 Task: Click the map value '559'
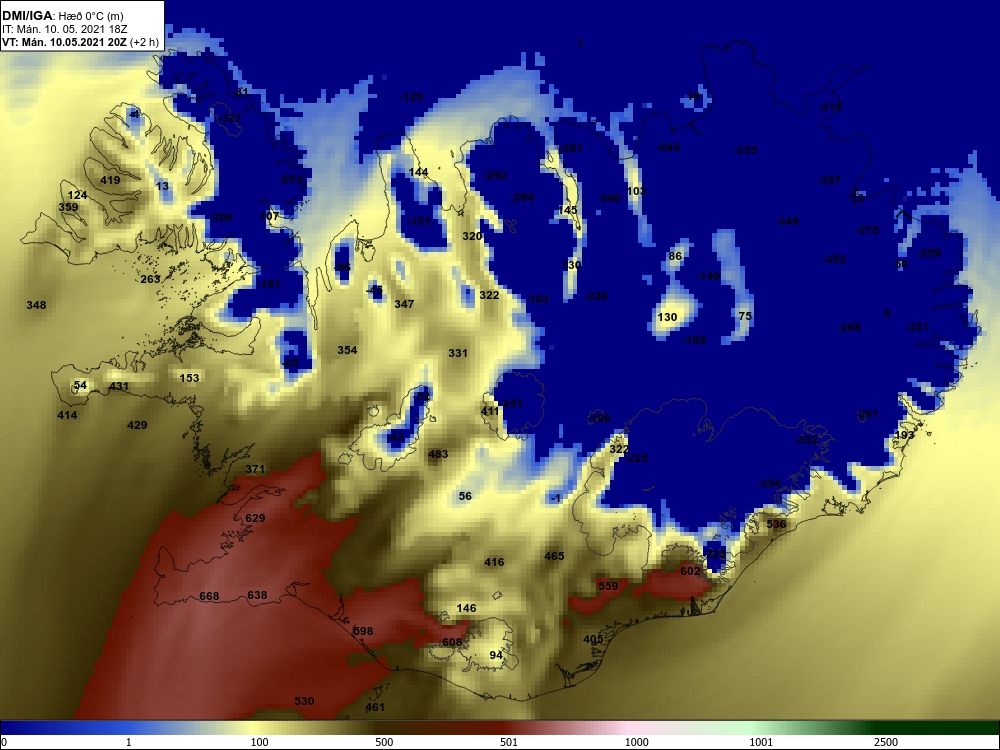[x=608, y=585]
